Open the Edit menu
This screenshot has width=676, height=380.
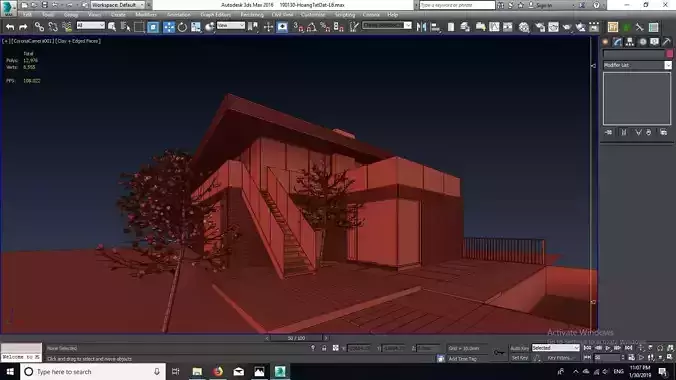point(27,15)
